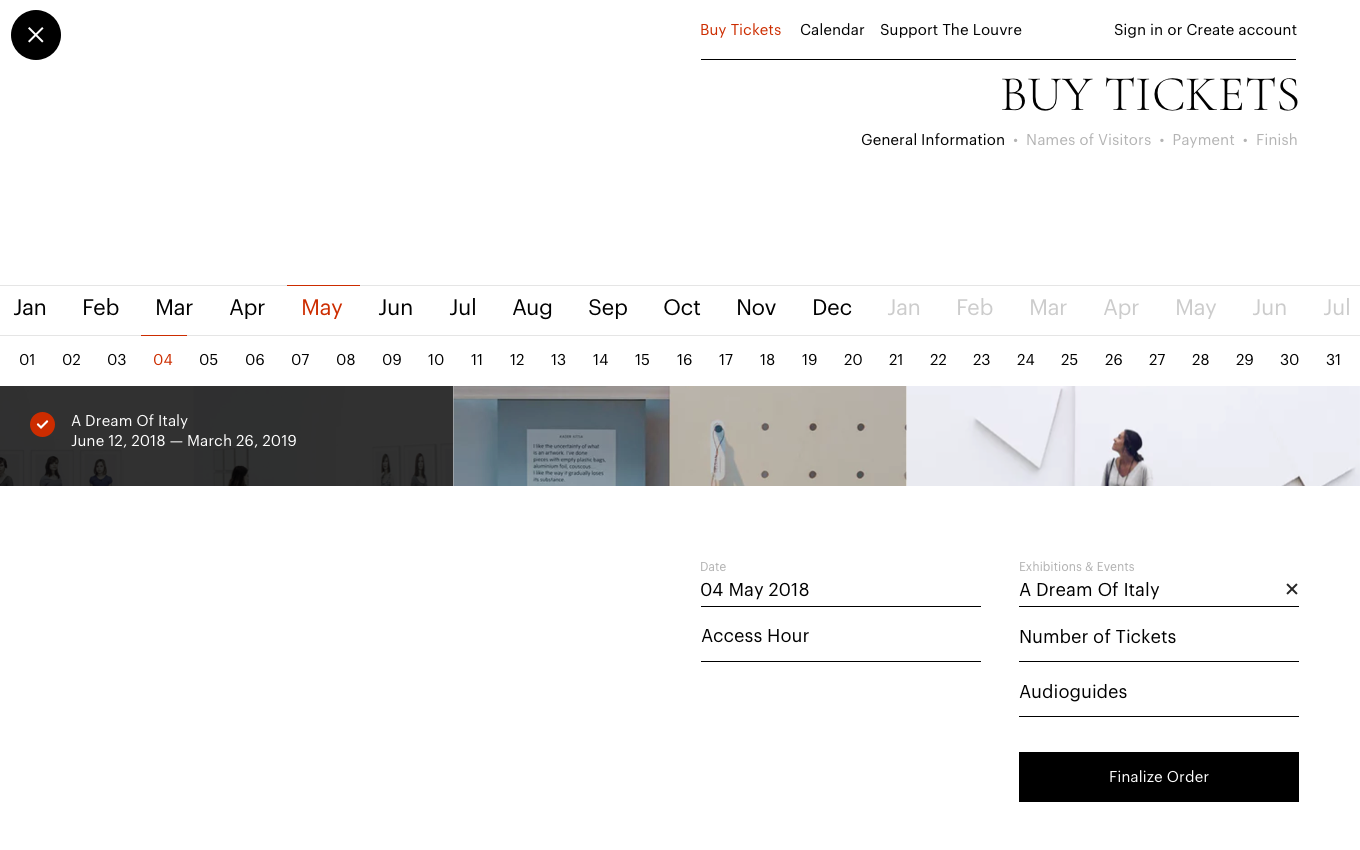
Task: Clear the A Dream Of Italy selection
Action: (1291, 589)
